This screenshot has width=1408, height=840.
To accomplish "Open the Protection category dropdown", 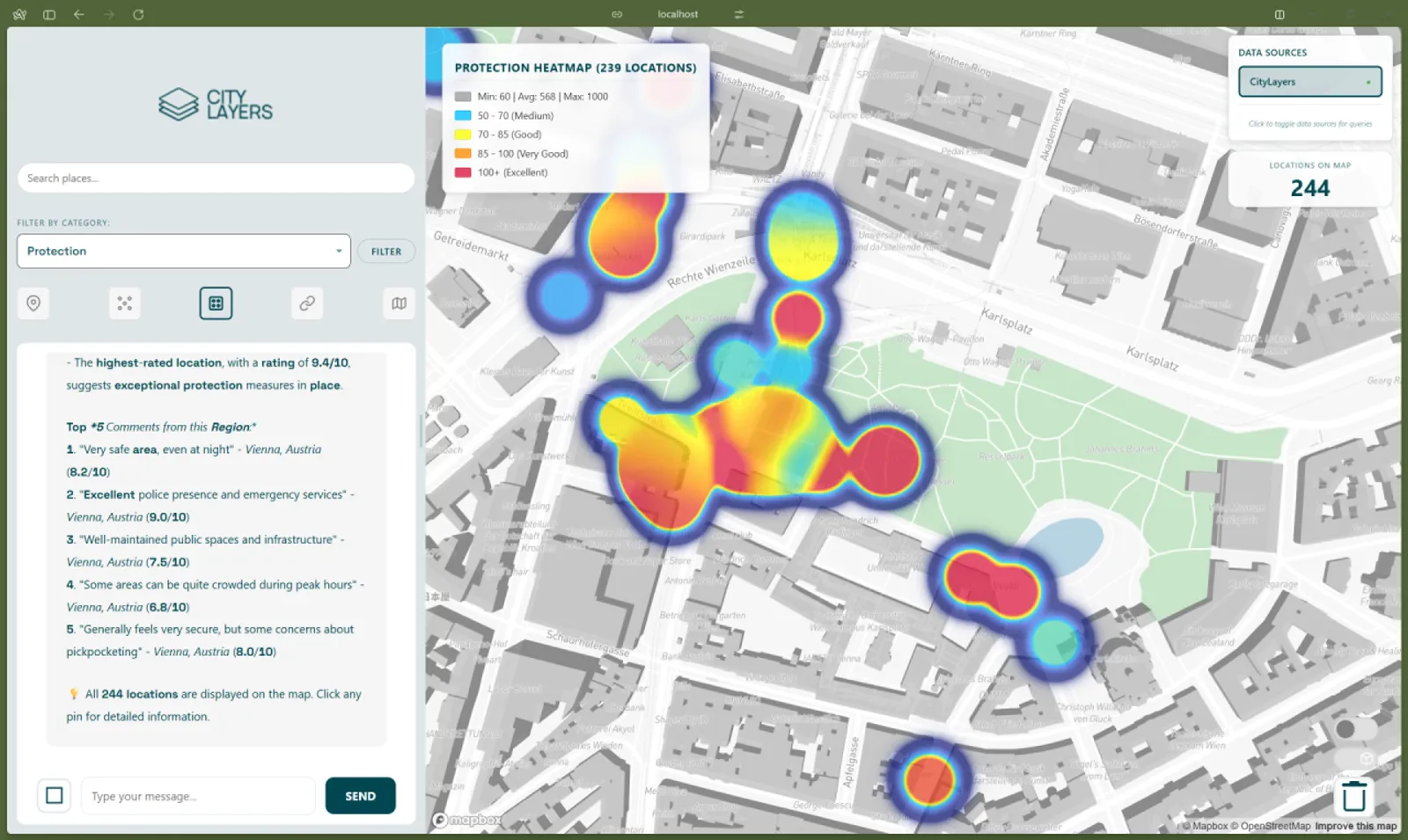I will tap(184, 251).
